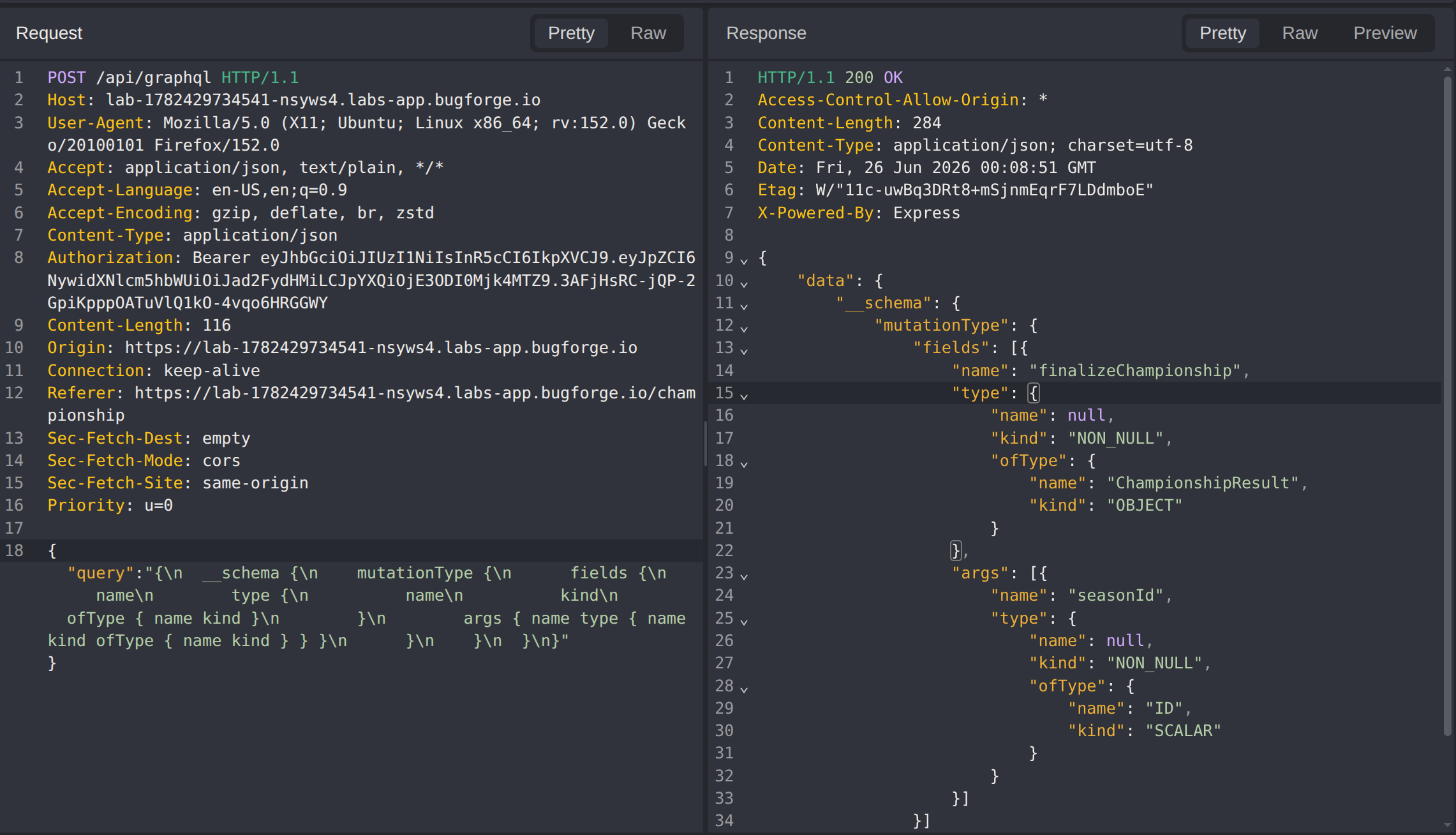The height and width of the screenshot is (835, 1456).
Task: Select the Response Raw tab
Action: click(x=1300, y=33)
